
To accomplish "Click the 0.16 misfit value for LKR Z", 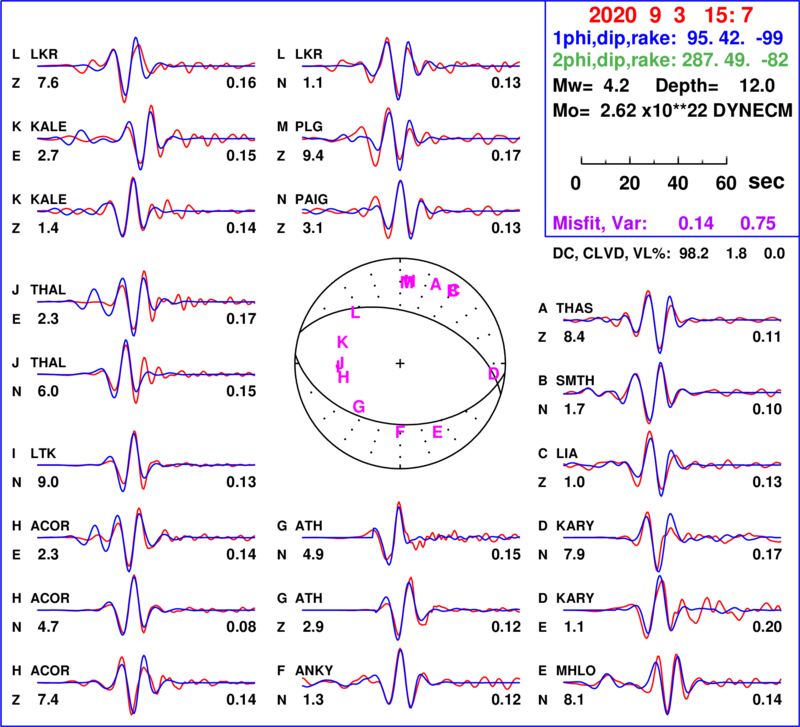I will [x=241, y=83].
